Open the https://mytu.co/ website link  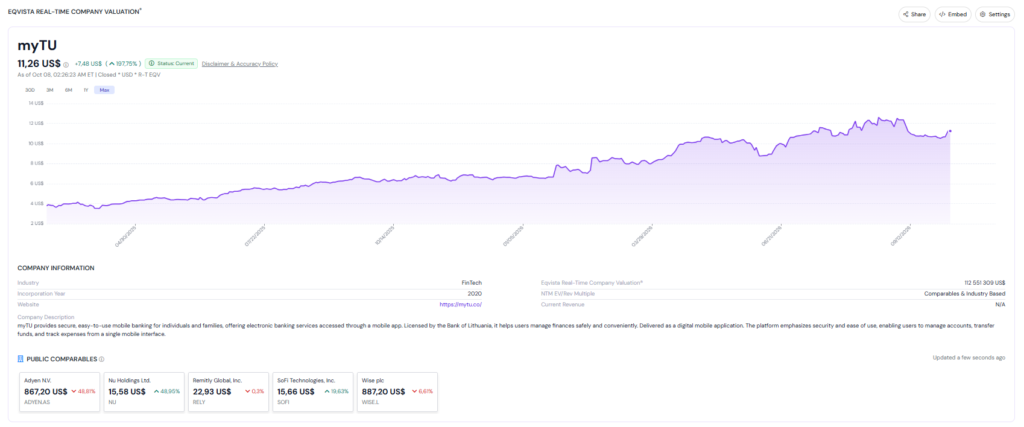click(x=461, y=304)
